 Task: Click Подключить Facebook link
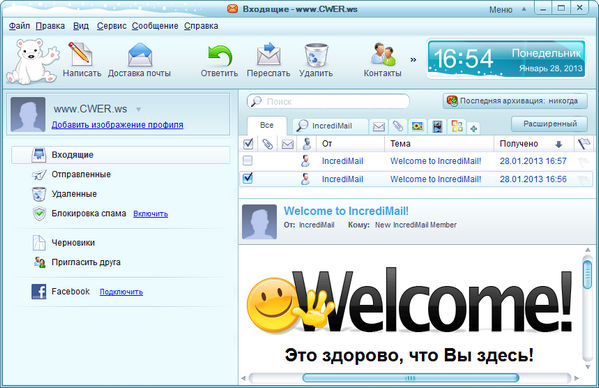tap(121, 292)
